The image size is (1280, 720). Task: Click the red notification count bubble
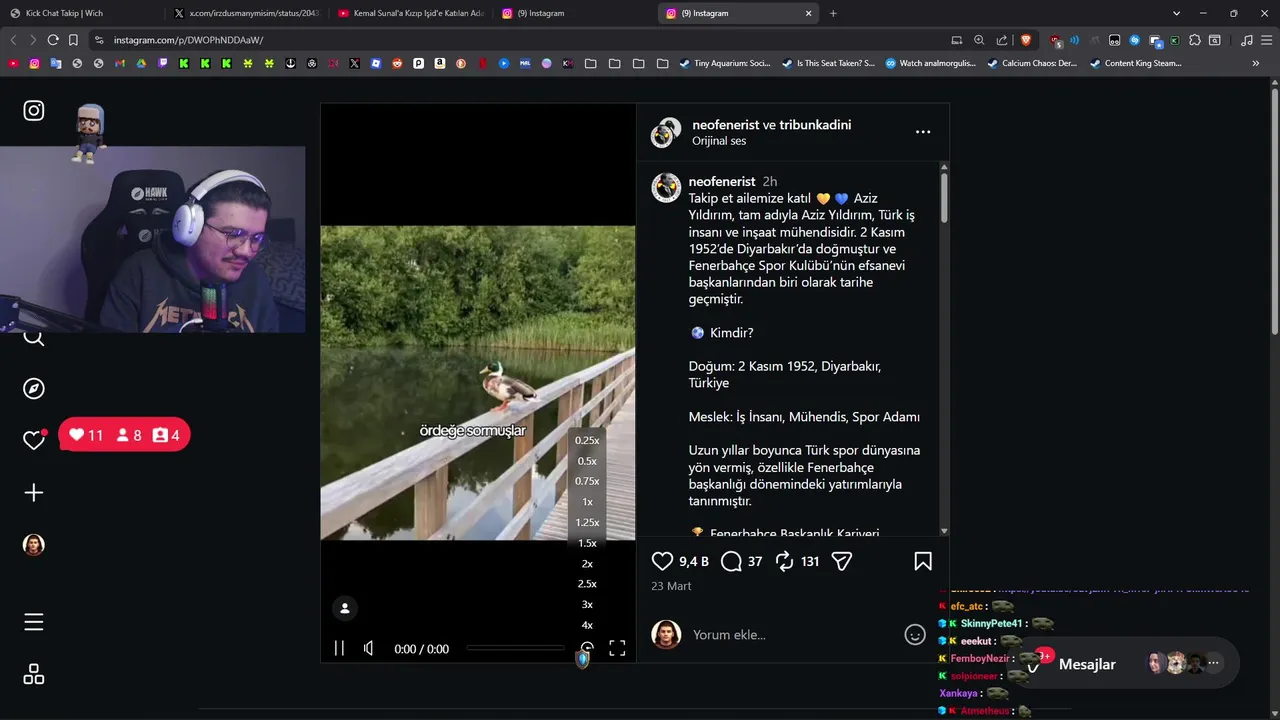(124, 435)
